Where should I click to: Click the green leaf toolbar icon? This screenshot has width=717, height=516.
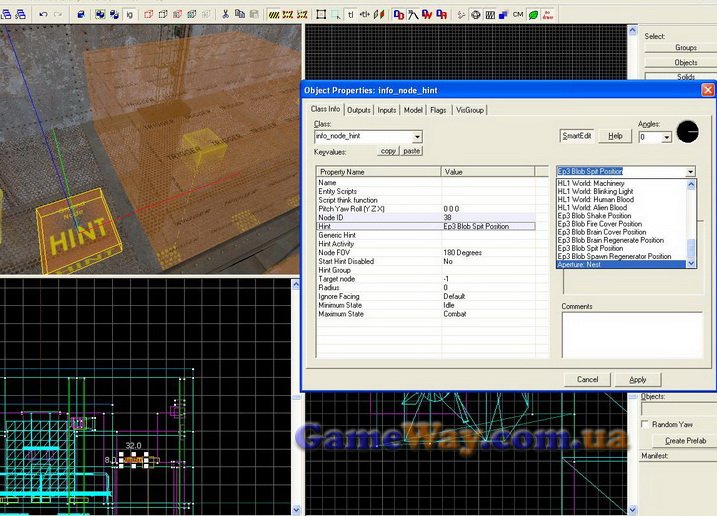point(534,15)
